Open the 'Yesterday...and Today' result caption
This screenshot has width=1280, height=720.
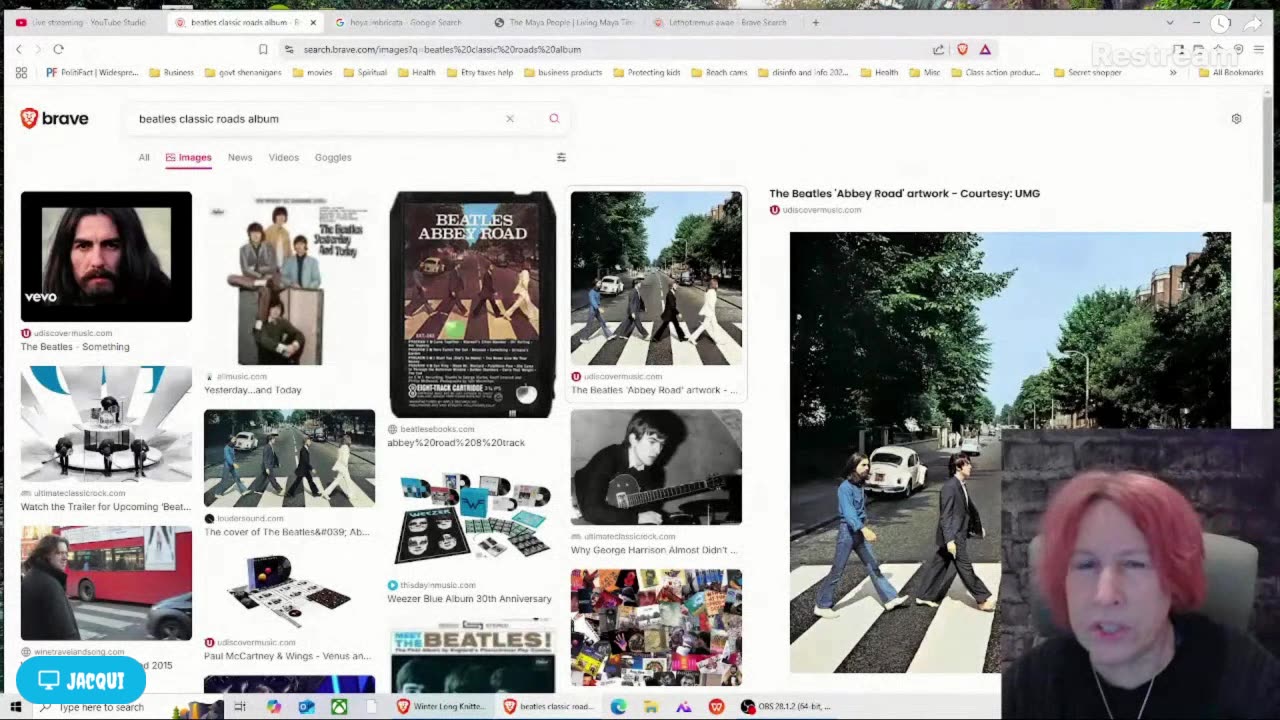tap(252, 390)
